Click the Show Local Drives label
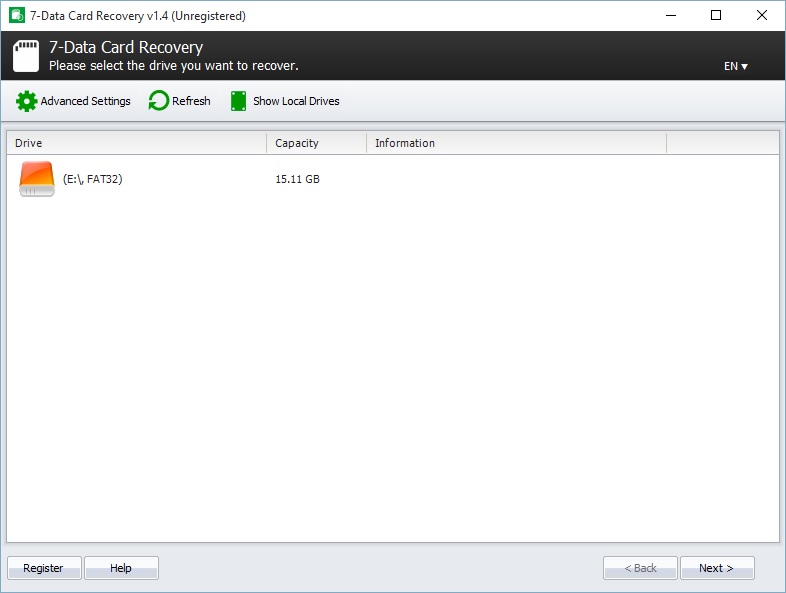The image size is (786, 593). pyautogui.click(x=296, y=101)
